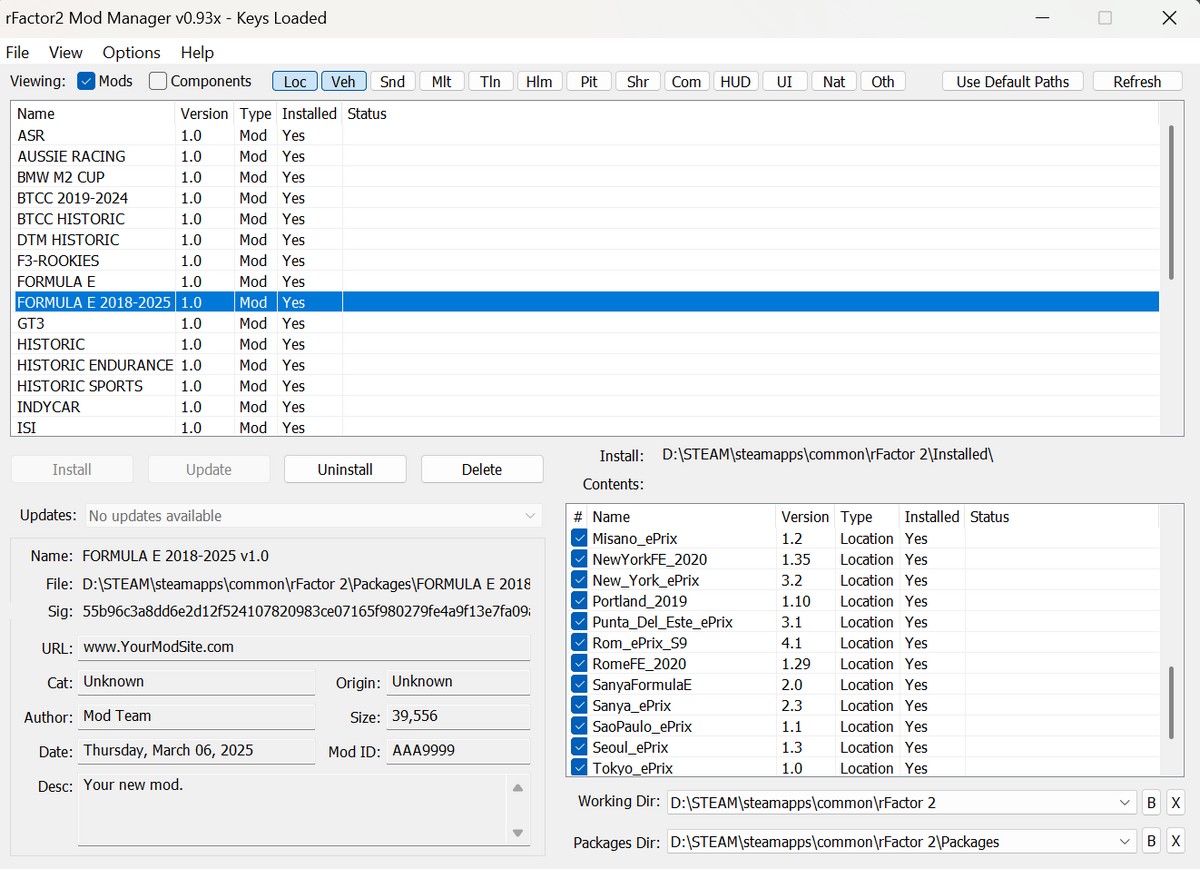Click the X button beside Working Dir
The width and height of the screenshot is (1200, 869).
[x=1175, y=803]
